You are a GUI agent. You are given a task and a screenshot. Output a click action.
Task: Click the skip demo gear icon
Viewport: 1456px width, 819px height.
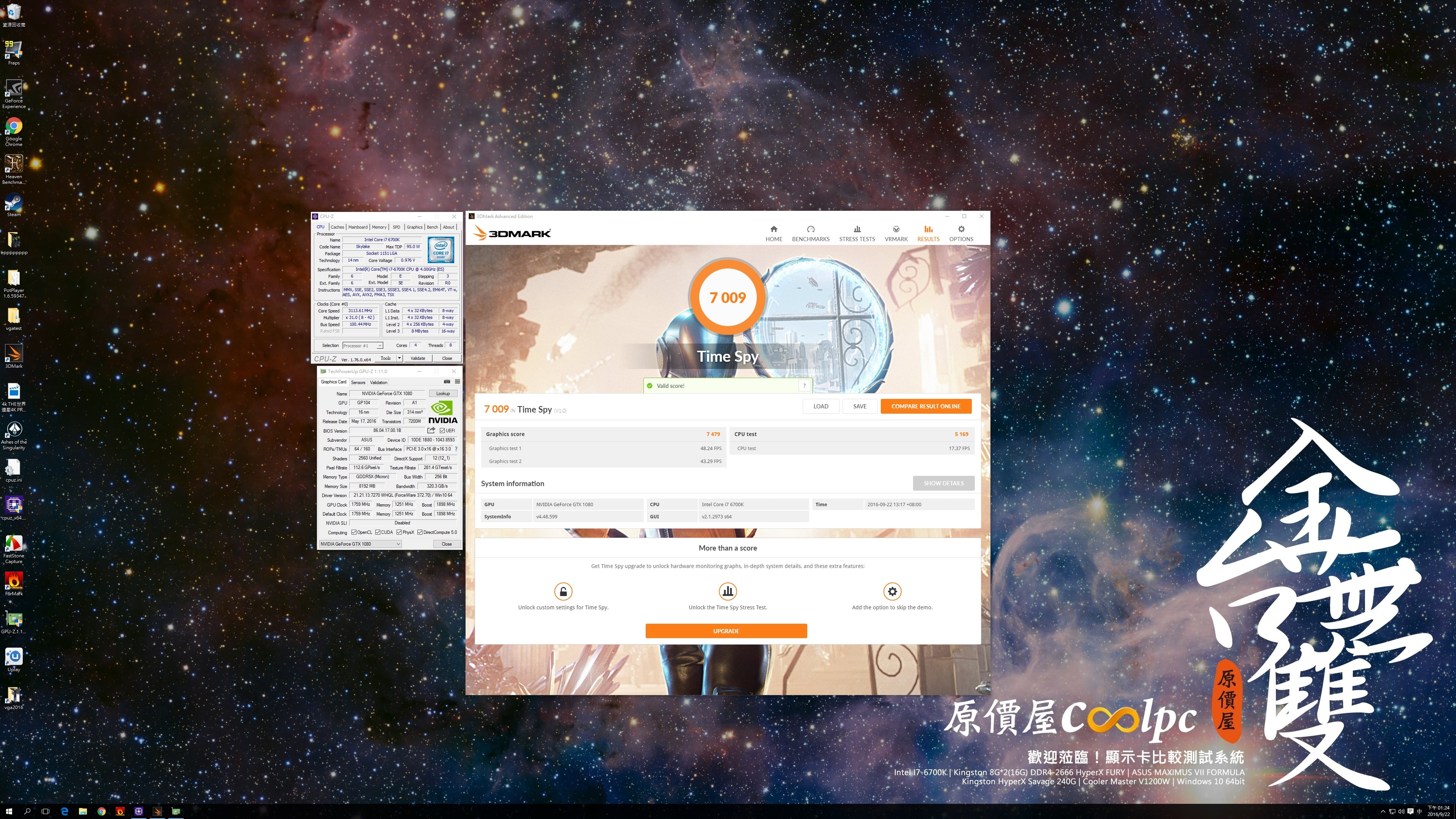(892, 591)
